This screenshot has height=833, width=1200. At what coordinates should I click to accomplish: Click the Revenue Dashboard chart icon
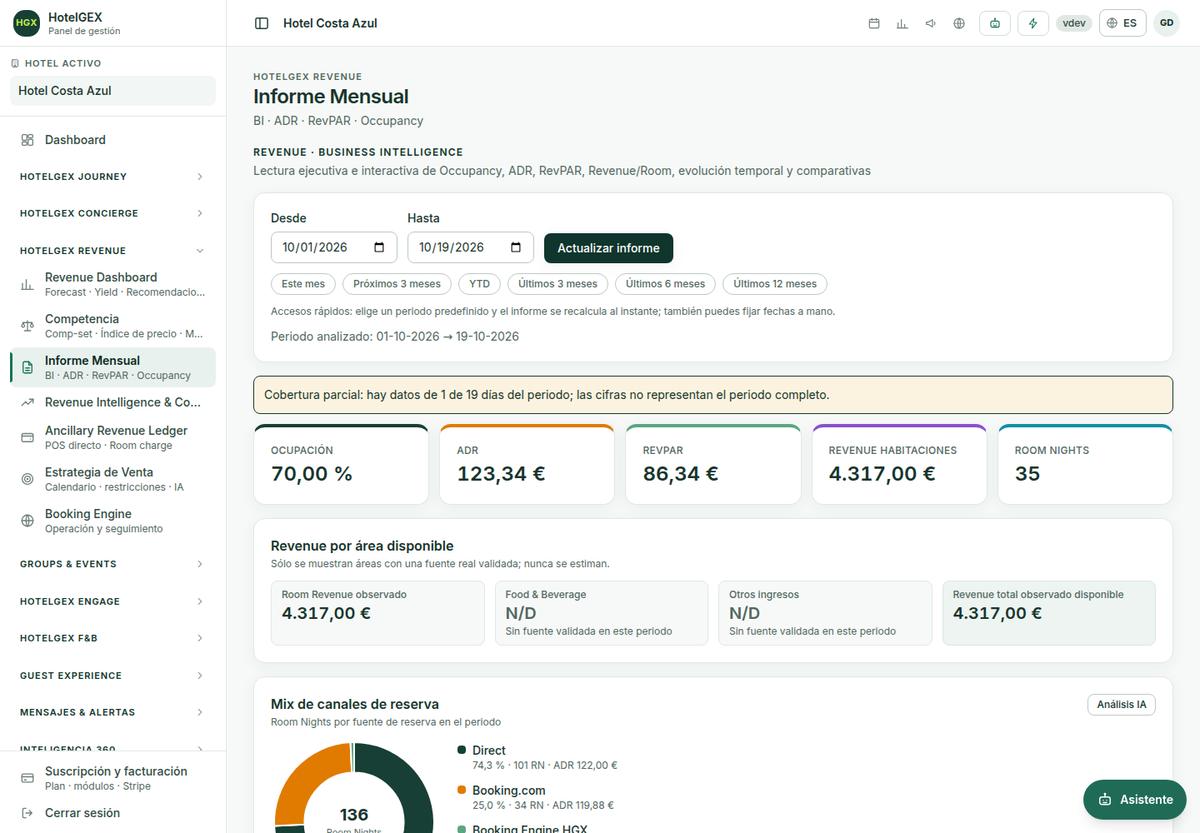tap(27, 285)
